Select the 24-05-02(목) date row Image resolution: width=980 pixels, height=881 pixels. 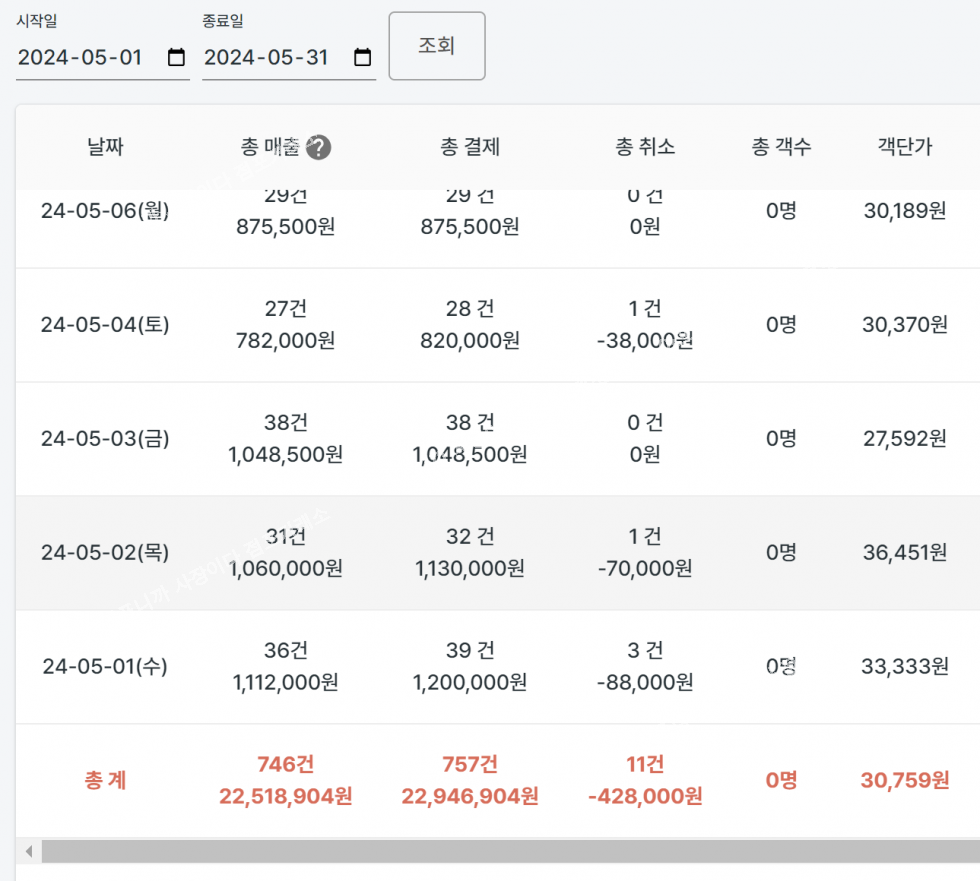pos(105,553)
